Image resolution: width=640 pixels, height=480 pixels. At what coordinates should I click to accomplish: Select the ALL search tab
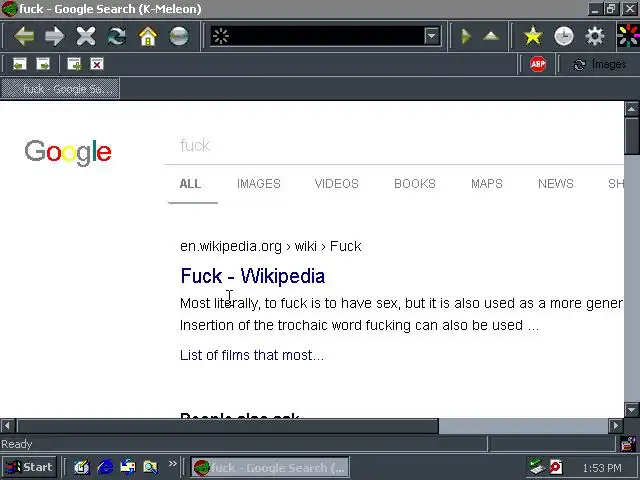pyautogui.click(x=191, y=184)
